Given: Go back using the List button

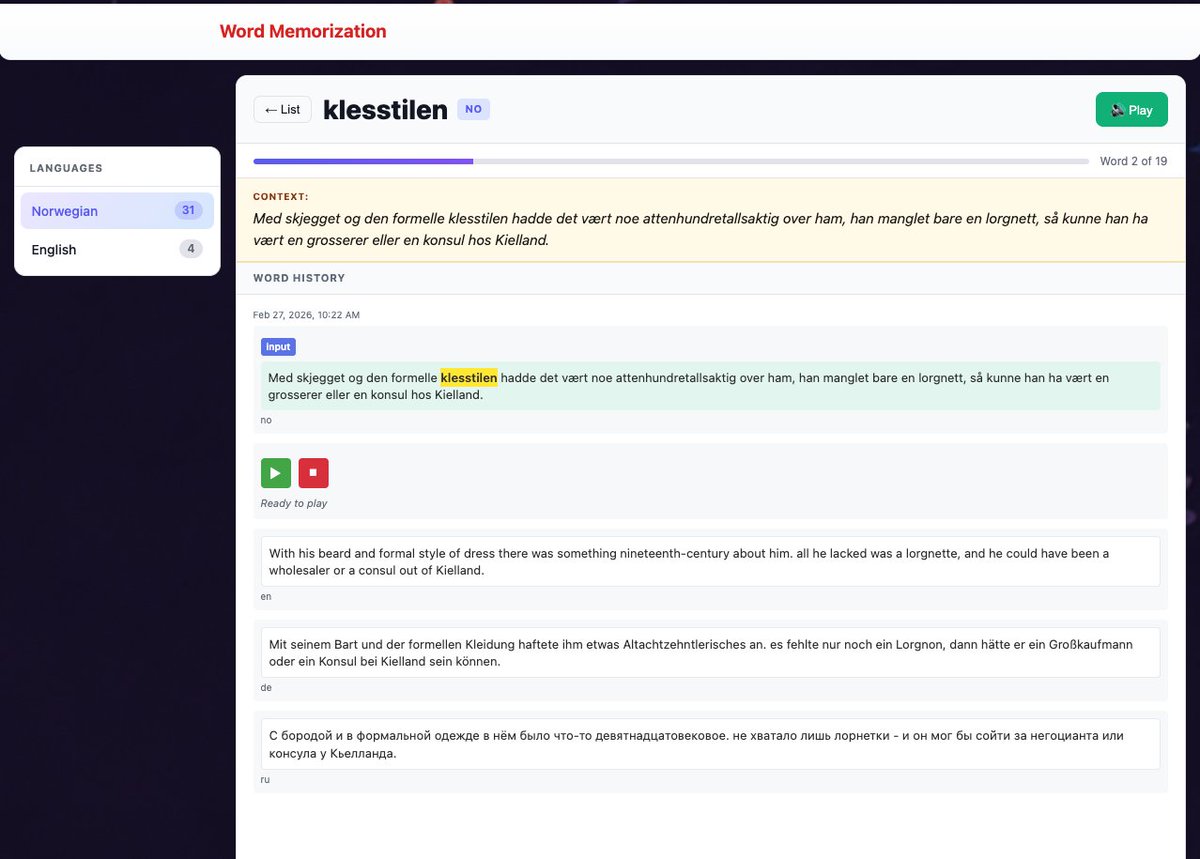Looking at the screenshot, I should (283, 110).
